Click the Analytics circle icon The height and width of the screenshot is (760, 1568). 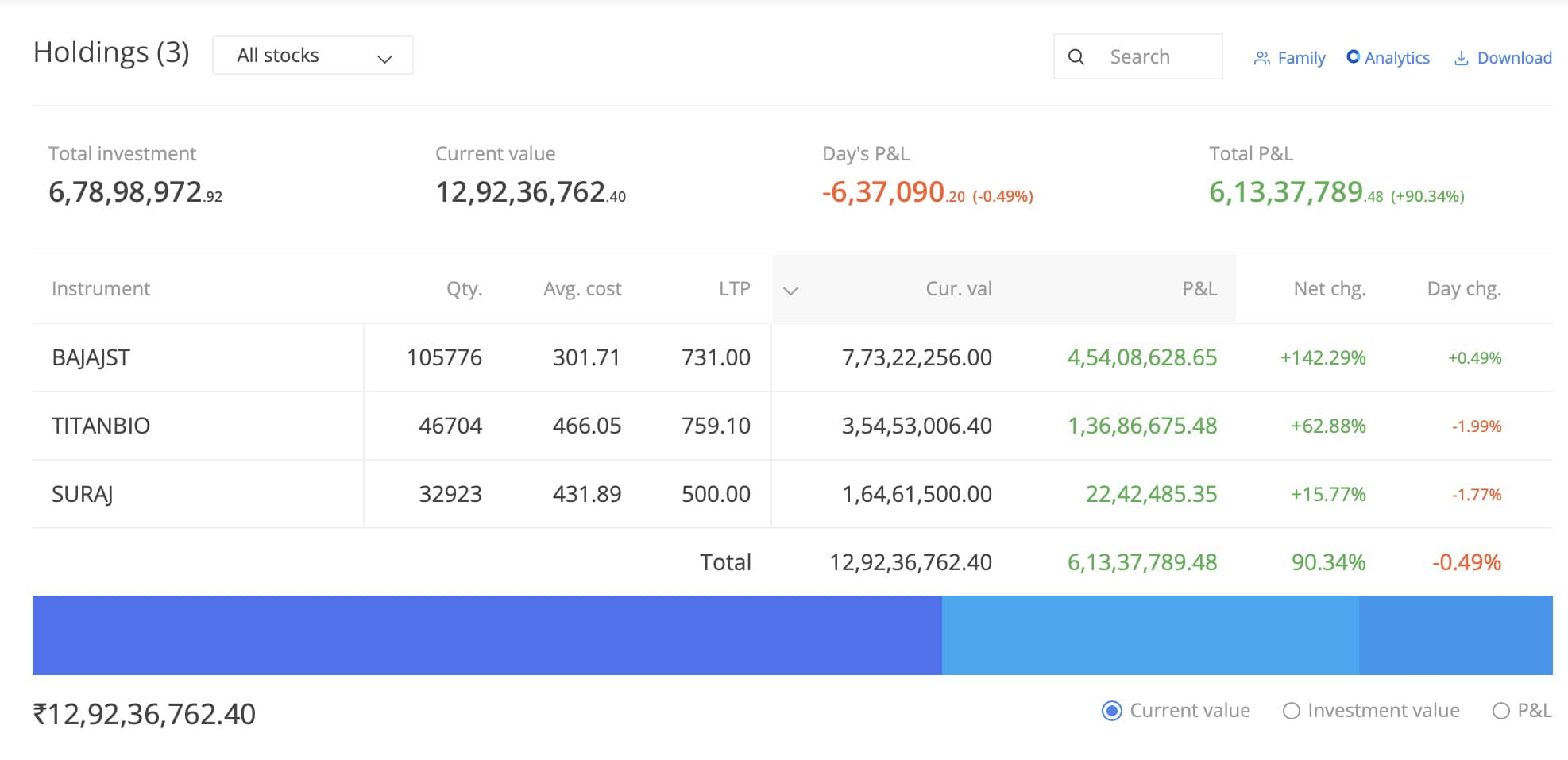pyautogui.click(x=1353, y=57)
